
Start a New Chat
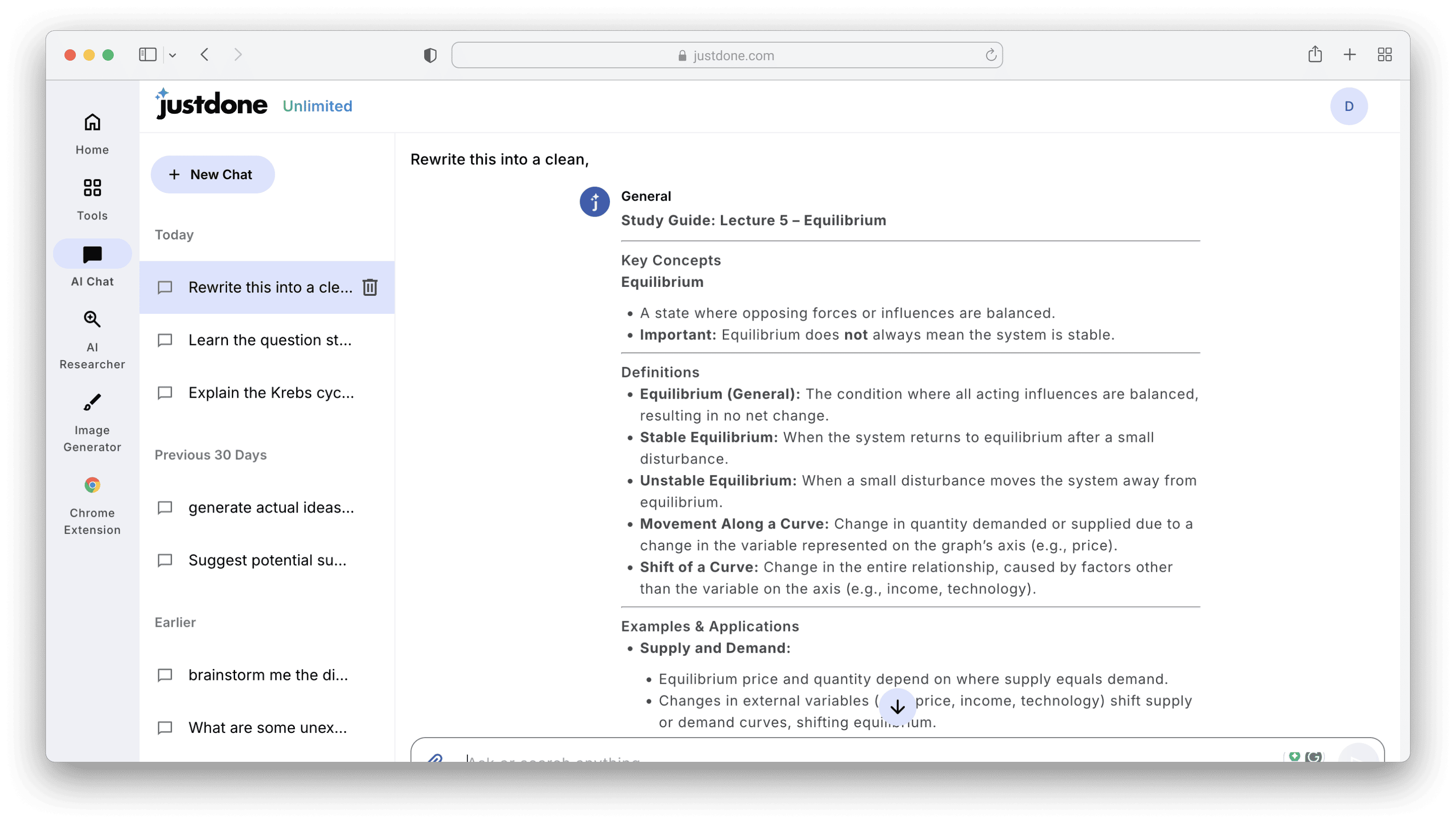coord(212,174)
